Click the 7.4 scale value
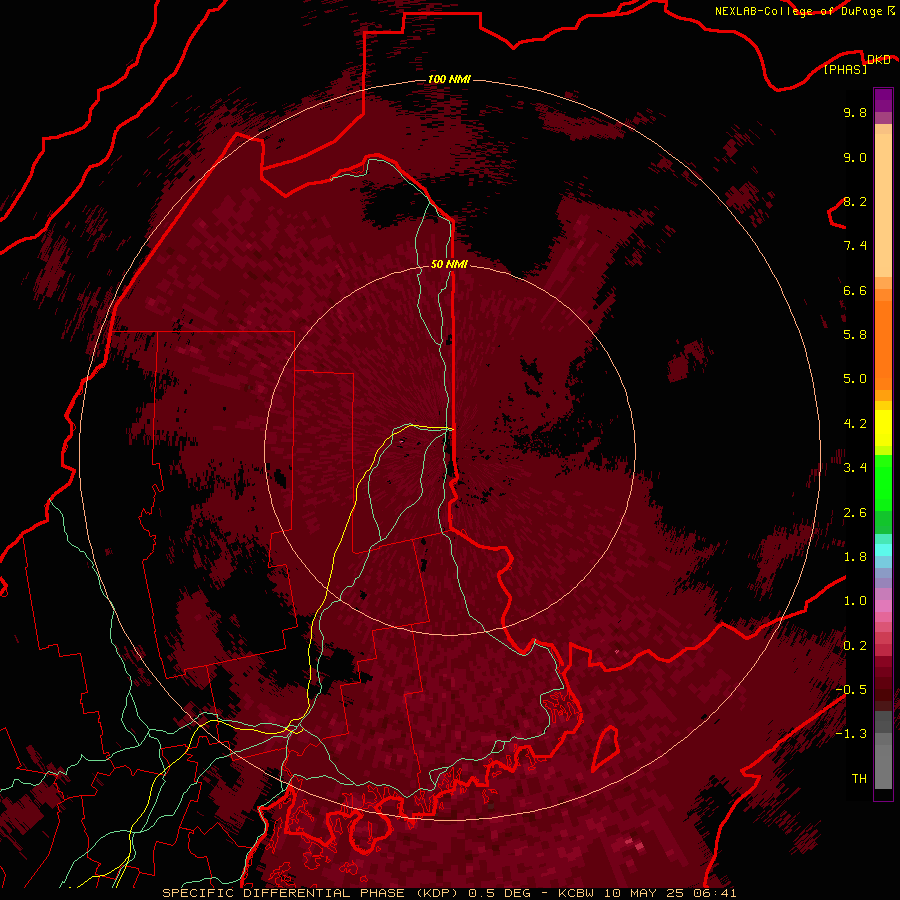The height and width of the screenshot is (900, 900). coord(855,246)
